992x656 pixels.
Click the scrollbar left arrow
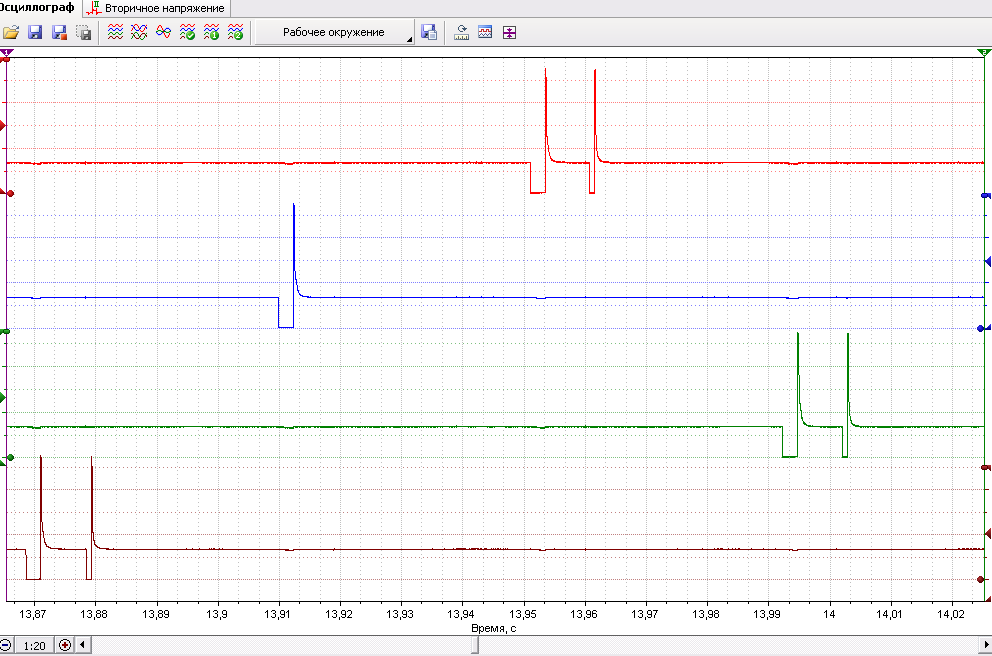[x=82, y=645]
